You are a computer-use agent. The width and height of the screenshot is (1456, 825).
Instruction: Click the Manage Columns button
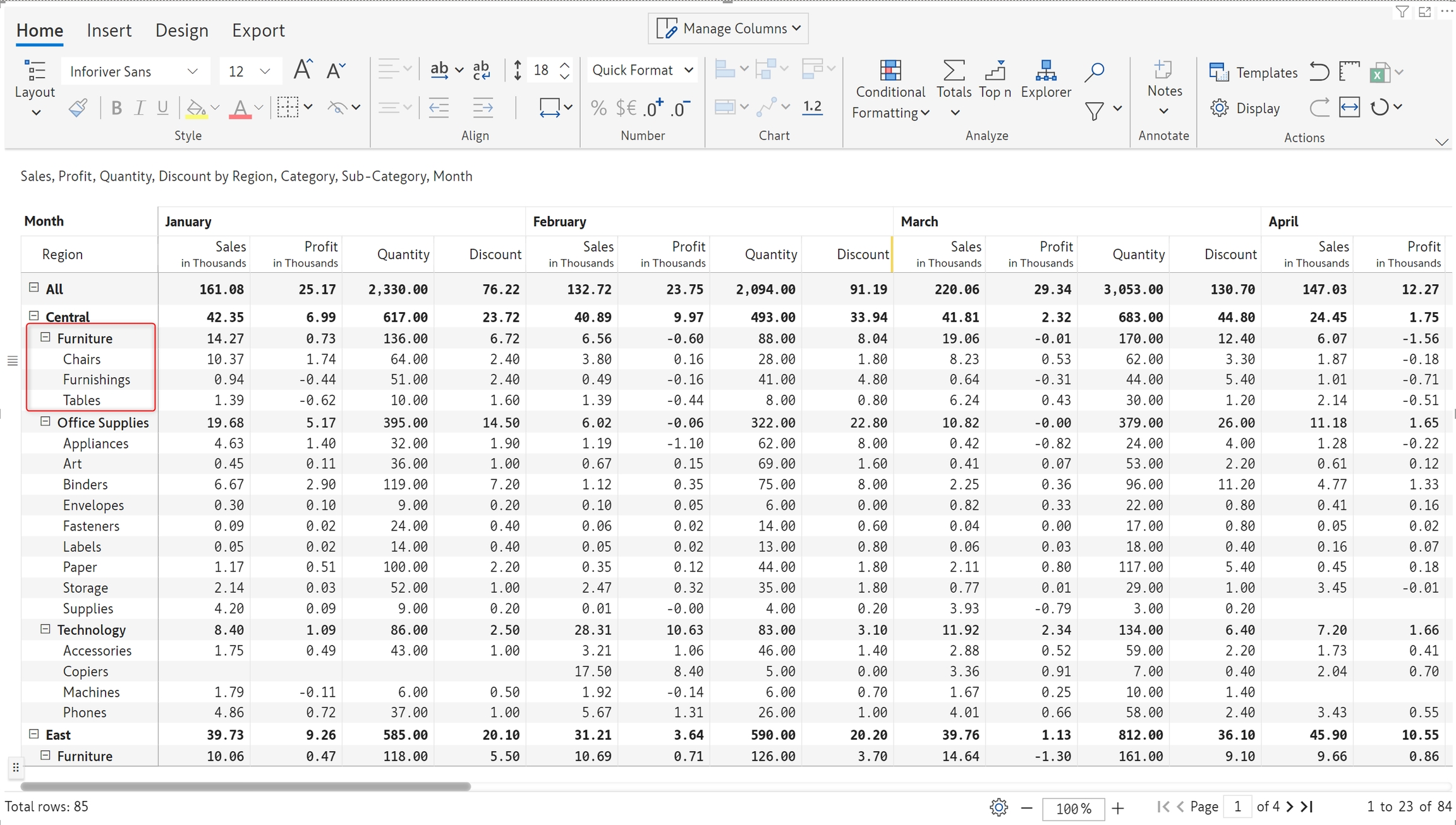click(728, 28)
